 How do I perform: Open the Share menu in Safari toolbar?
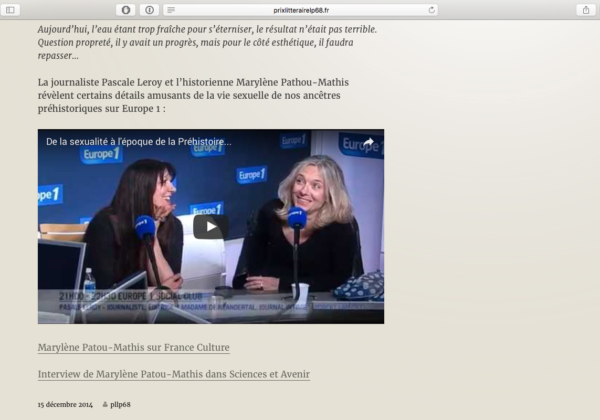(x=586, y=10)
